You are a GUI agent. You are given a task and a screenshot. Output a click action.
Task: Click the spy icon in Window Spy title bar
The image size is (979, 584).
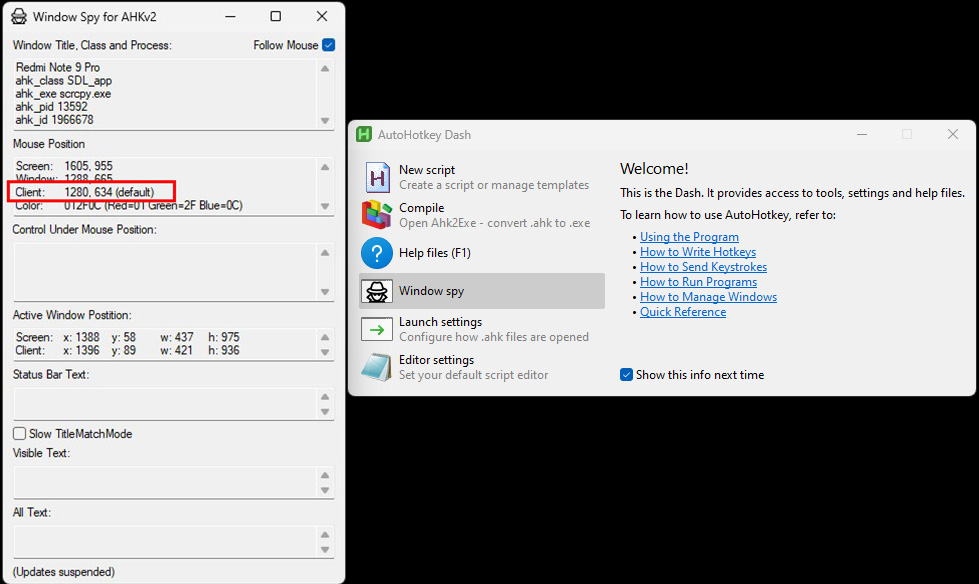coord(19,17)
